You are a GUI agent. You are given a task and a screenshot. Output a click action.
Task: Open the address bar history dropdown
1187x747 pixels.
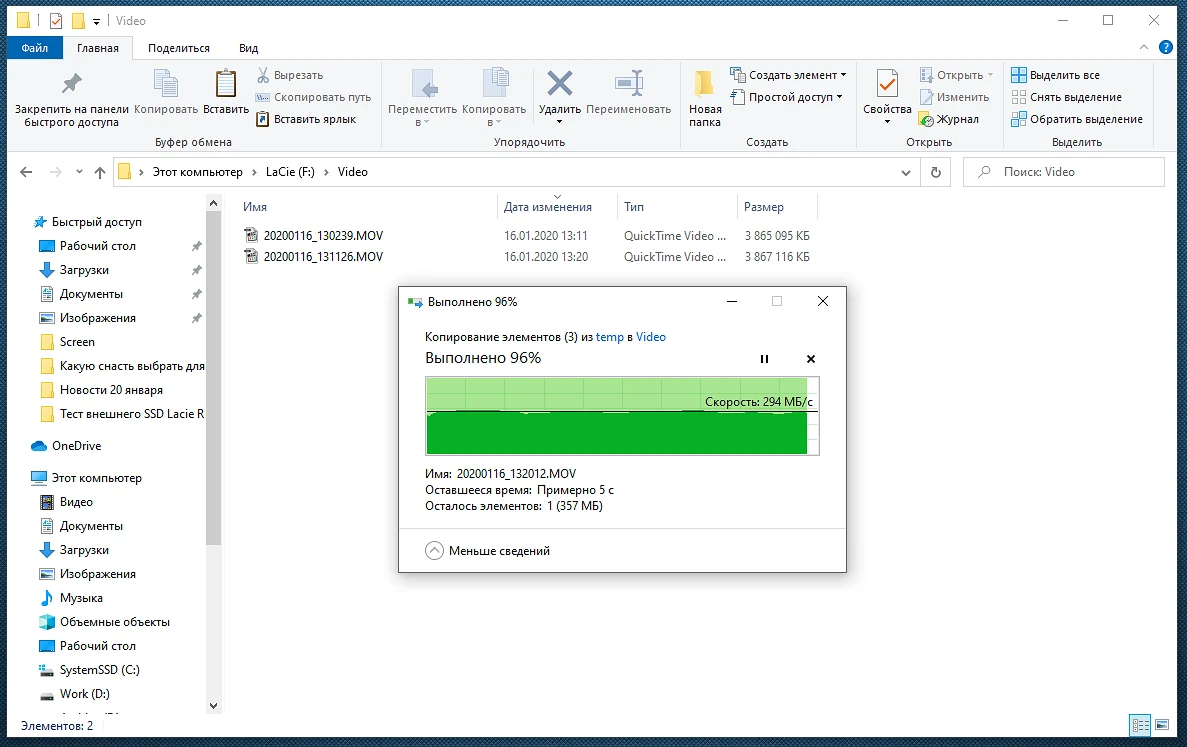[x=906, y=172]
